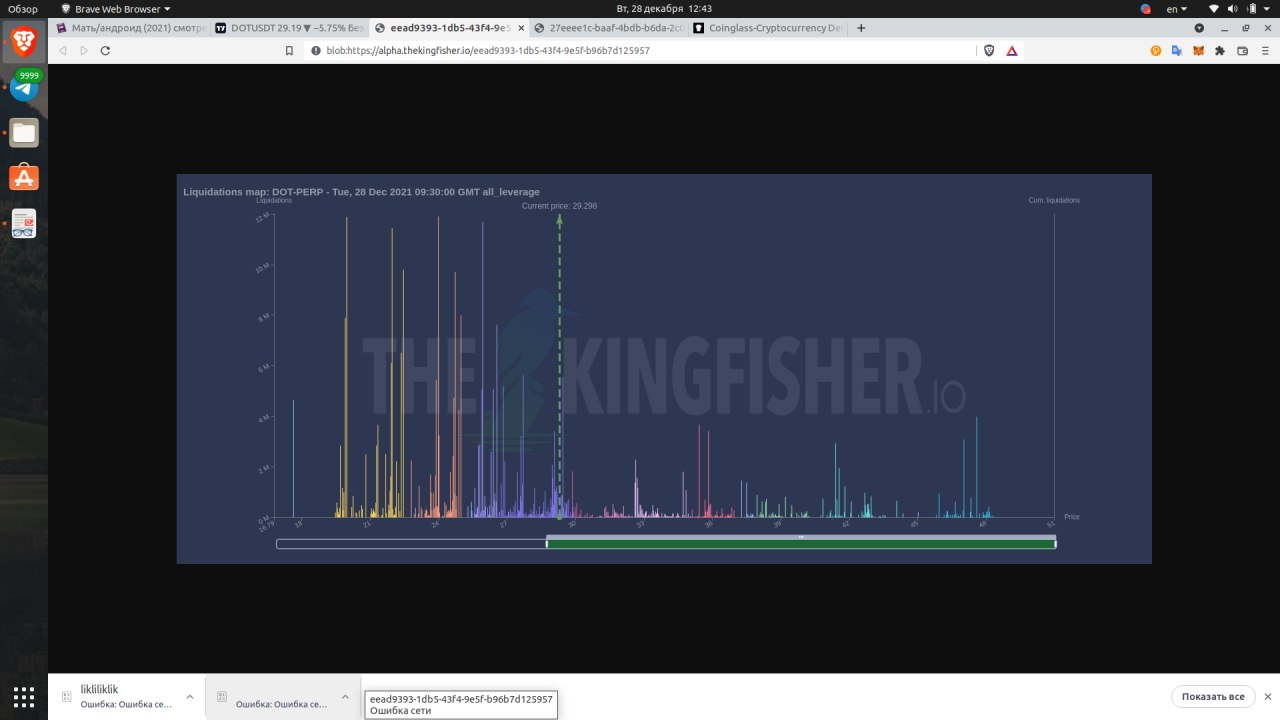Close the downloads bar
This screenshot has width=1280, height=720.
tap(1267, 696)
